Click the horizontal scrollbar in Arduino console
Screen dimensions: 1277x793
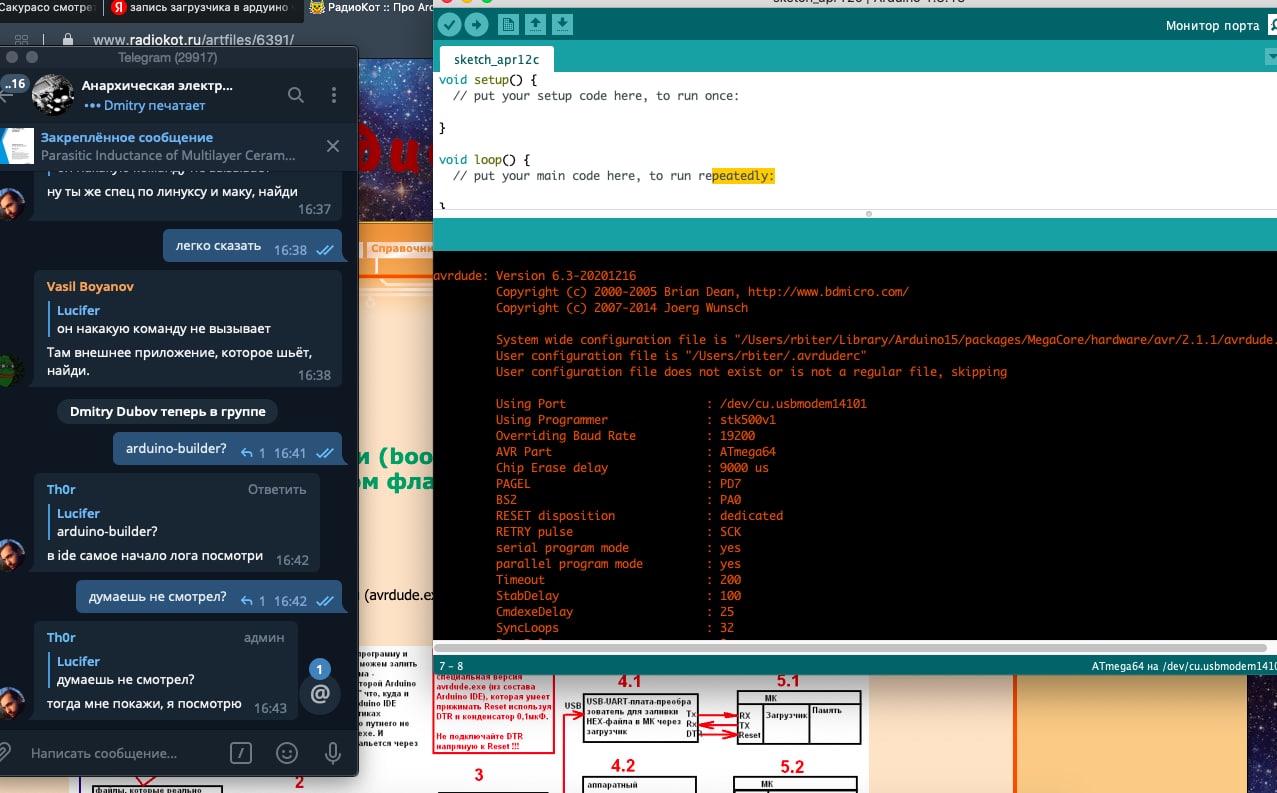[848, 647]
